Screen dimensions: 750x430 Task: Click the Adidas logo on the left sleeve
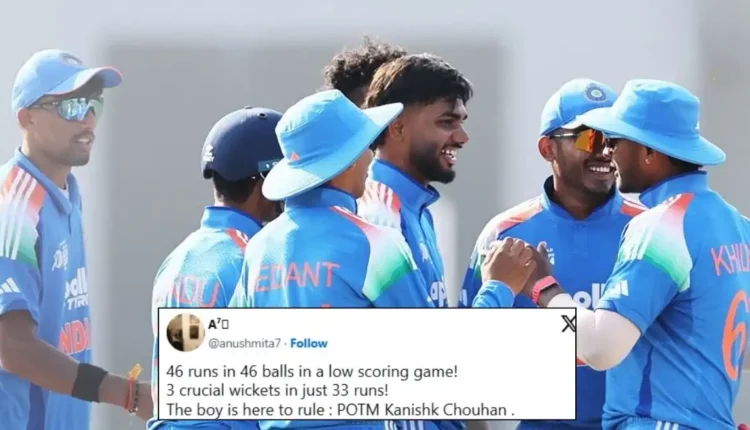click(9, 287)
